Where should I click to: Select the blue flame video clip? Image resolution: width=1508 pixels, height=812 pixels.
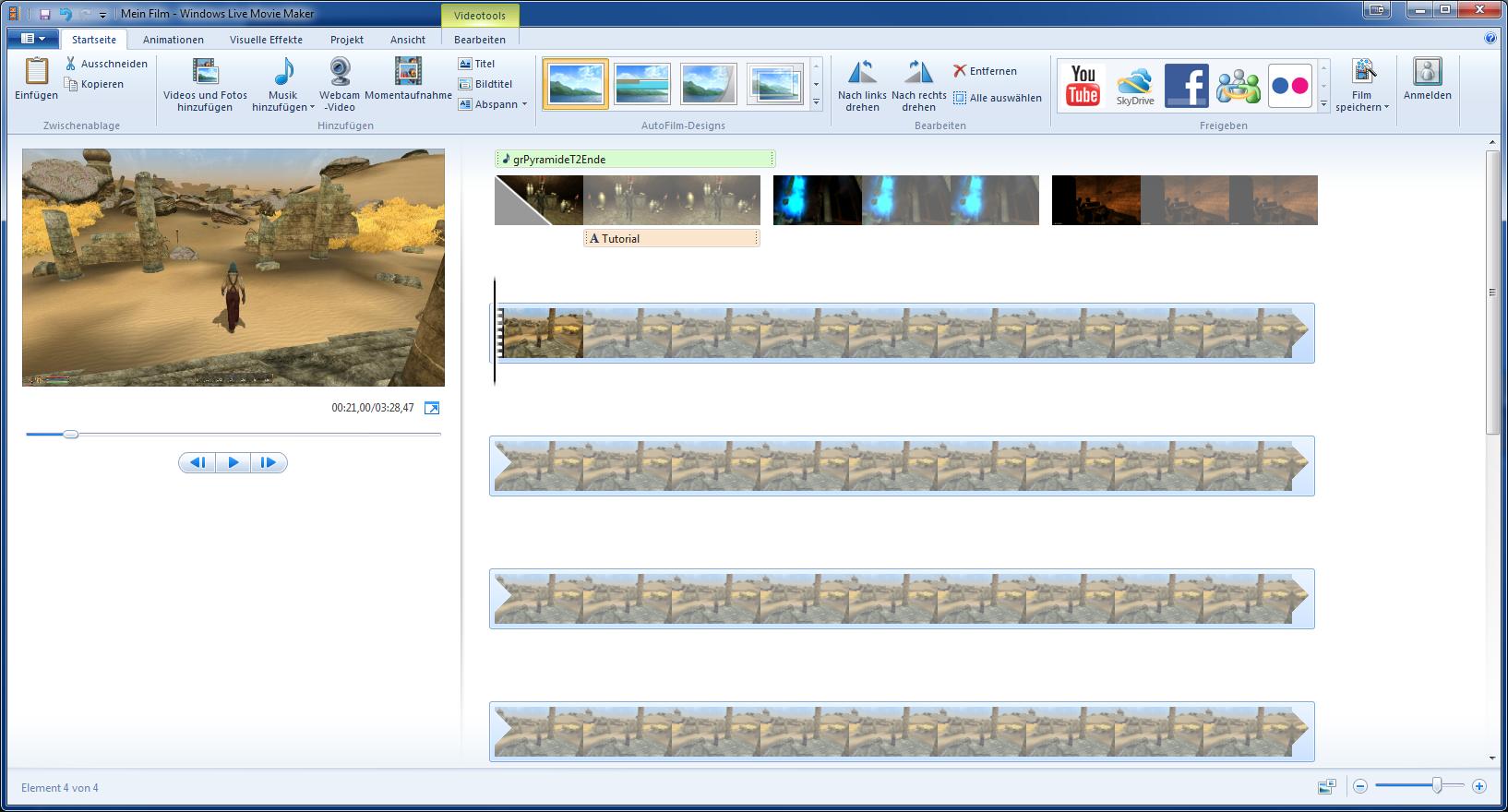[x=906, y=200]
